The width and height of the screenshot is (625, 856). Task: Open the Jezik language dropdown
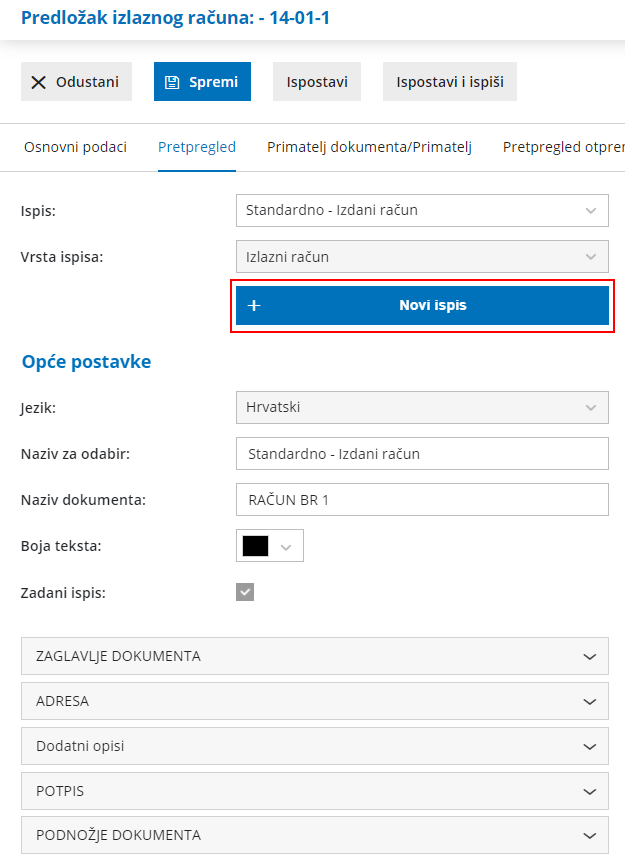[421, 407]
